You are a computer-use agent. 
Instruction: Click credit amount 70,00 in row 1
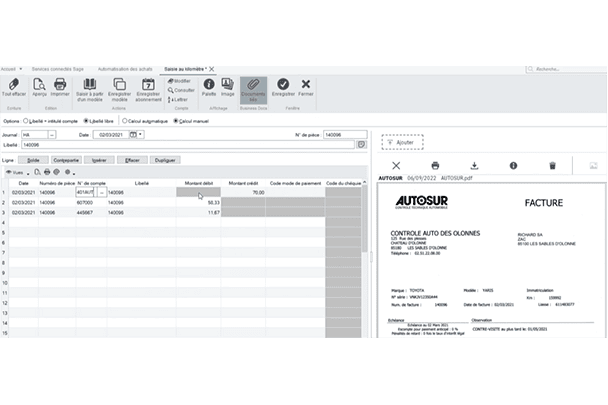(243, 192)
